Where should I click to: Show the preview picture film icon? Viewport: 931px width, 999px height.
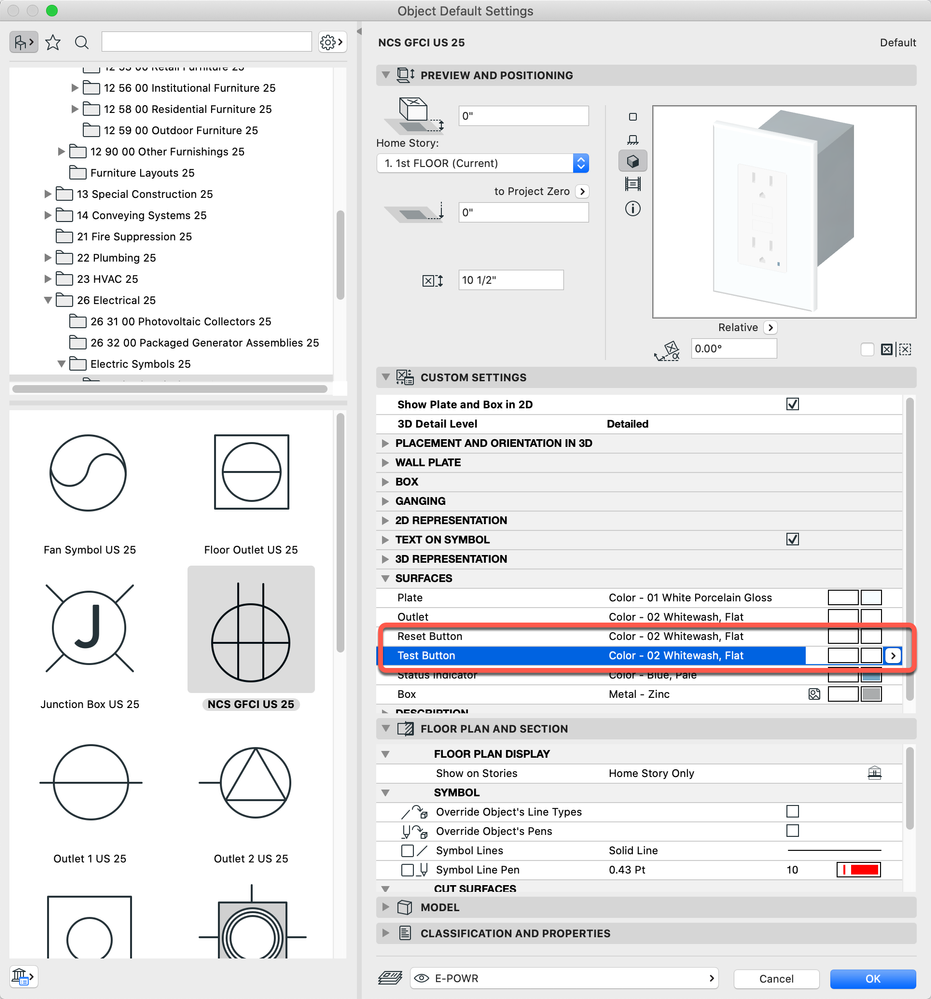pyautogui.click(x=633, y=185)
